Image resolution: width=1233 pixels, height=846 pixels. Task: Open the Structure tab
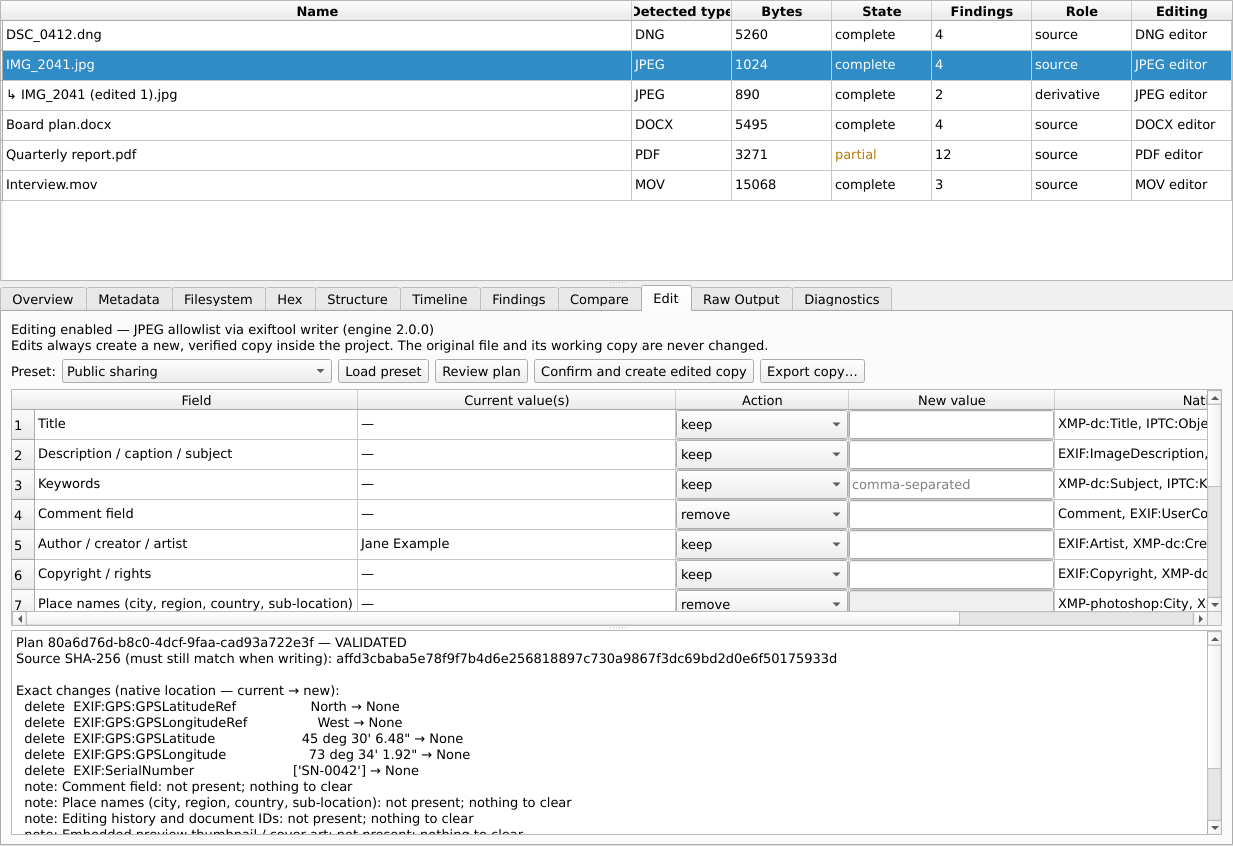(357, 299)
